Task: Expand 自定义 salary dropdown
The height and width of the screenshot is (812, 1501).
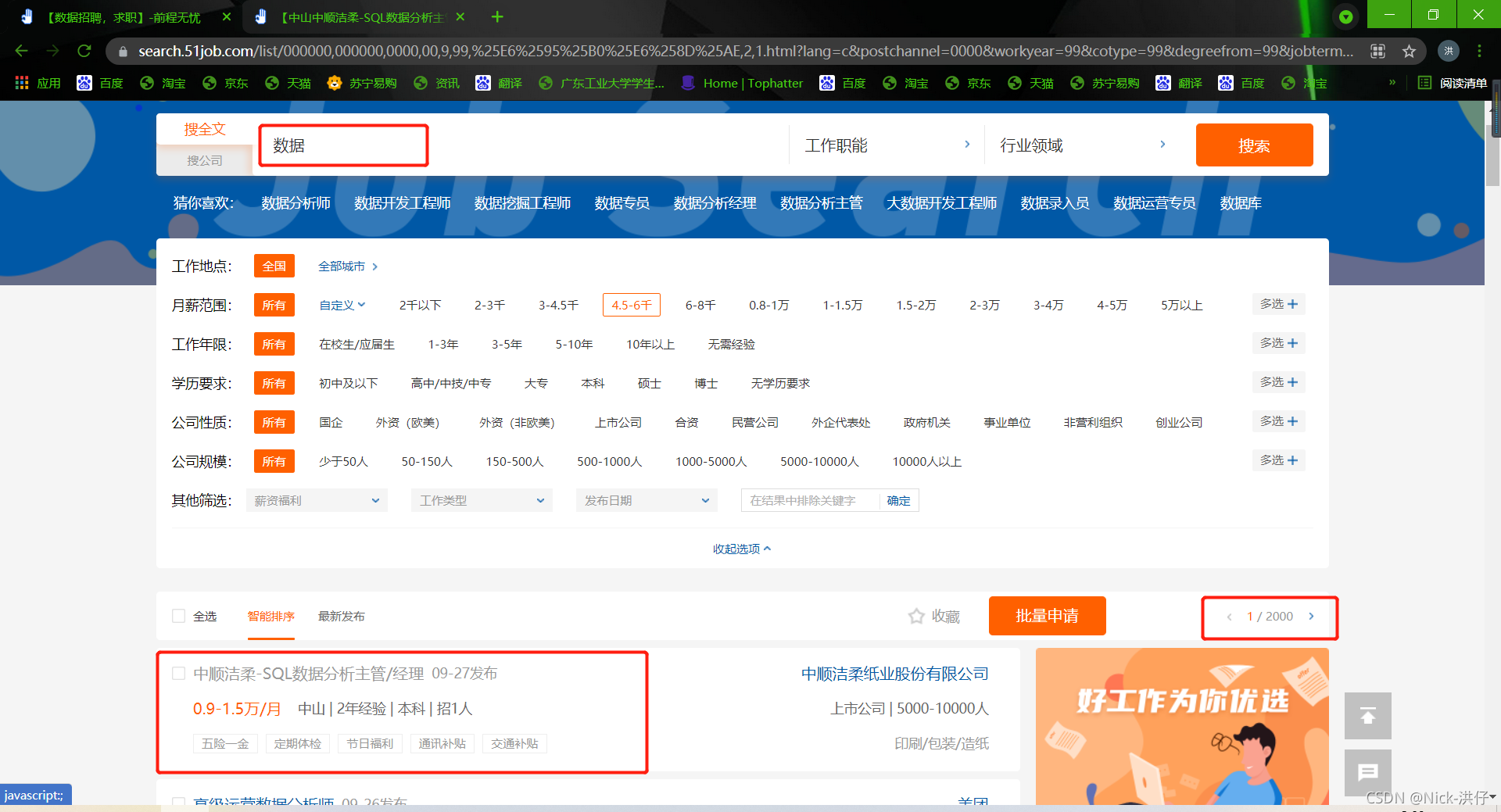Action: tap(342, 305)
